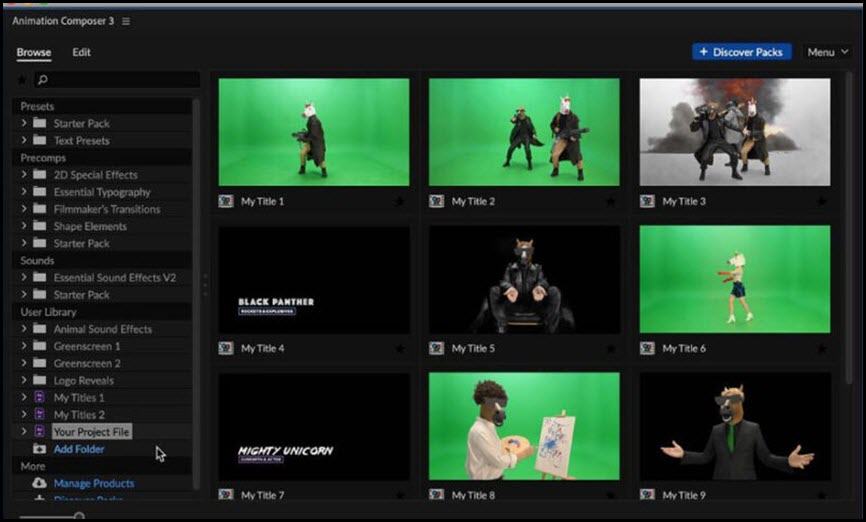Adjust the thumbnail size slider handle
The width and height of the screenshot is (866, 522).
tap(79, 516)
